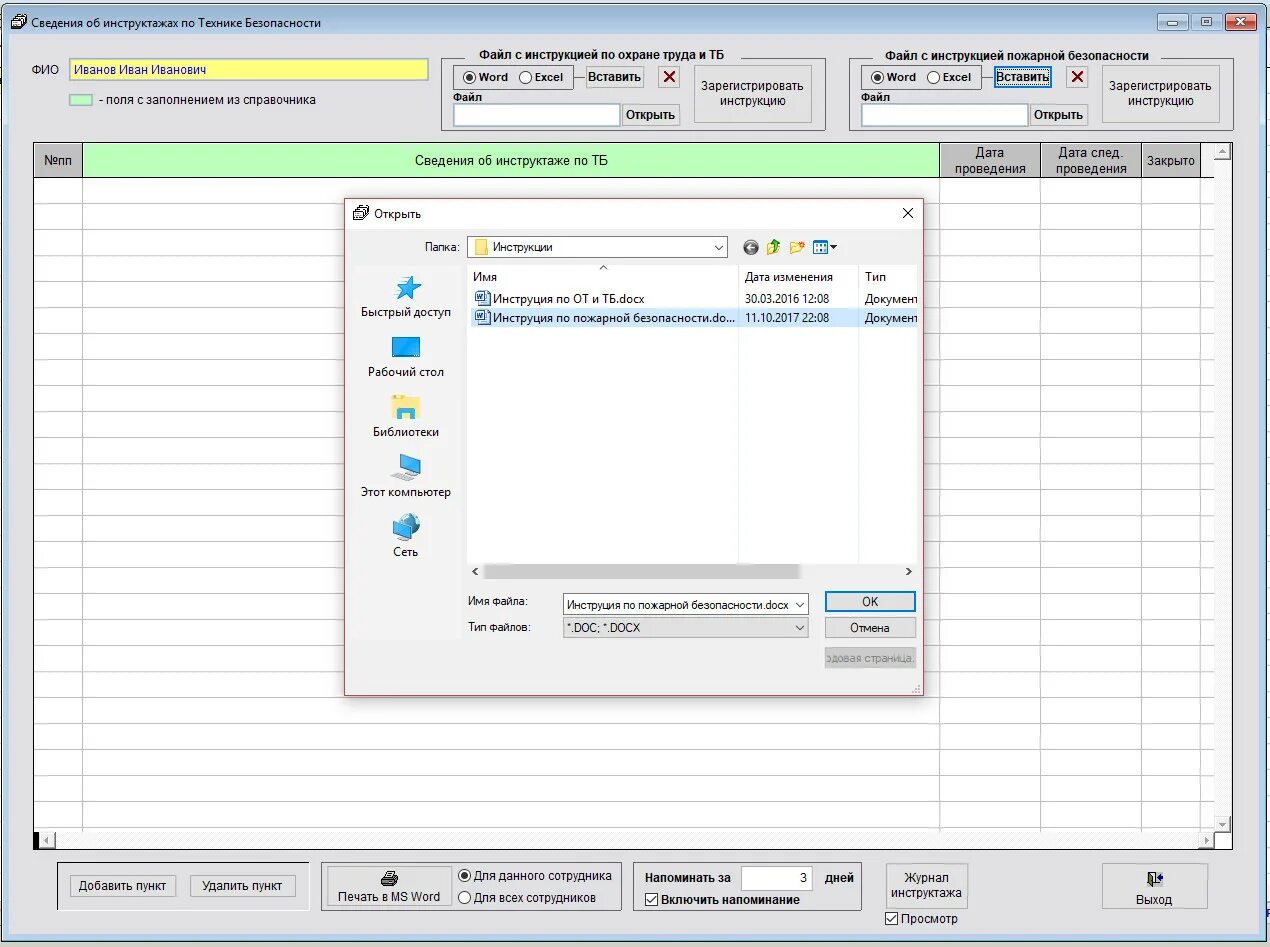The image size is (1270, 947).
Task: Clear the fire safety instruction file (red X)
Action: 1077,77
